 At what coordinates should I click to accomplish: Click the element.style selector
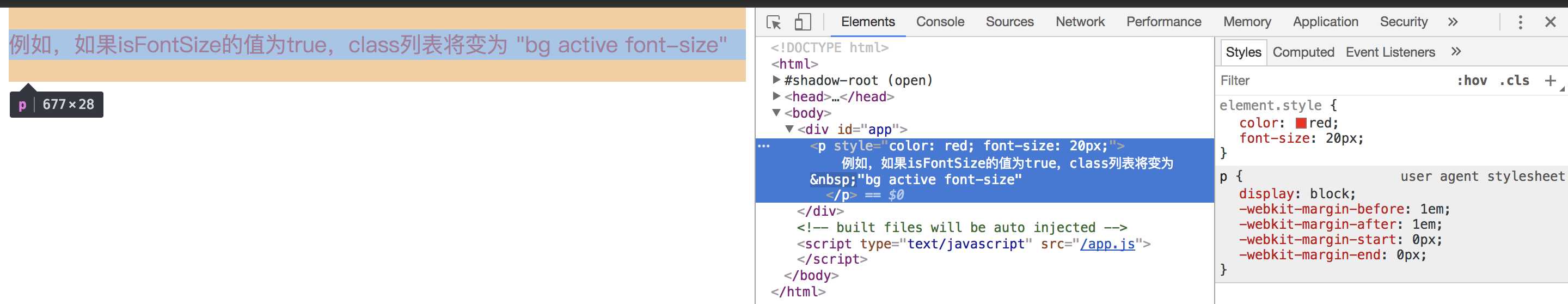pos(1270,105)
